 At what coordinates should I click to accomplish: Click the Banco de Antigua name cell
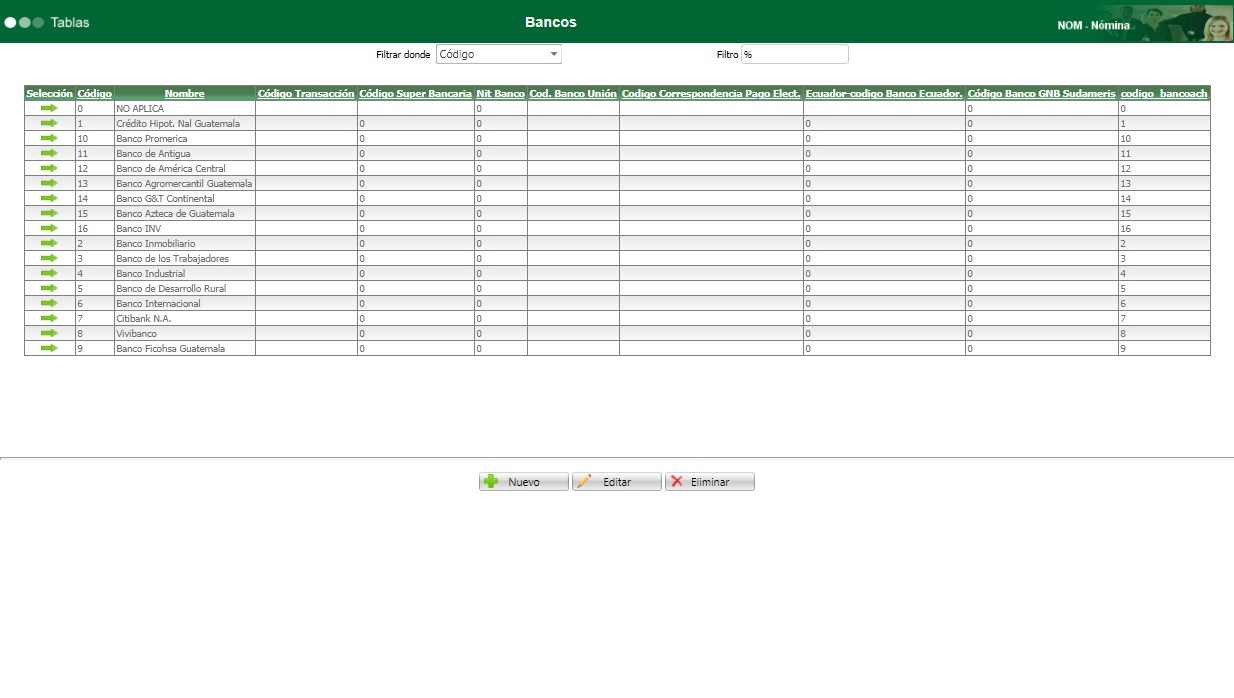[x=185, y=153]
